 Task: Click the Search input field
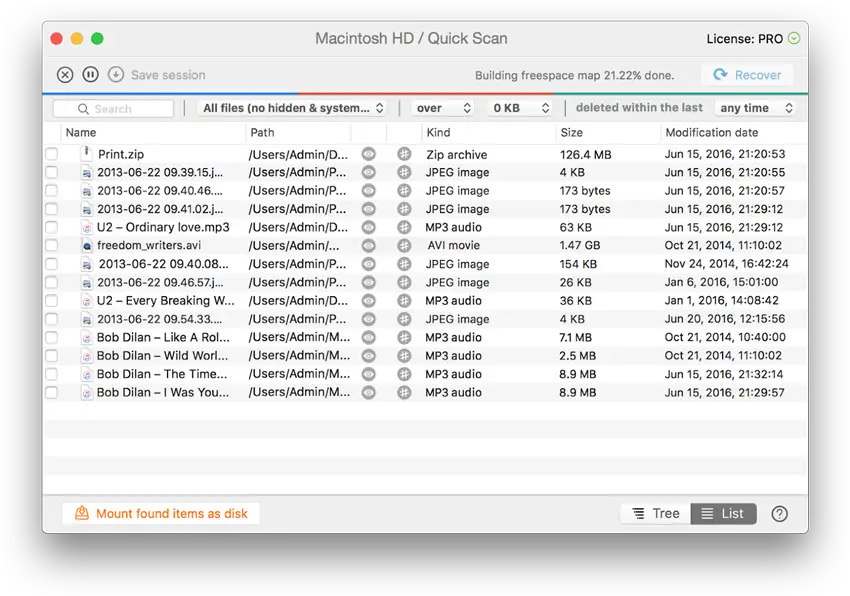(114, 108)
